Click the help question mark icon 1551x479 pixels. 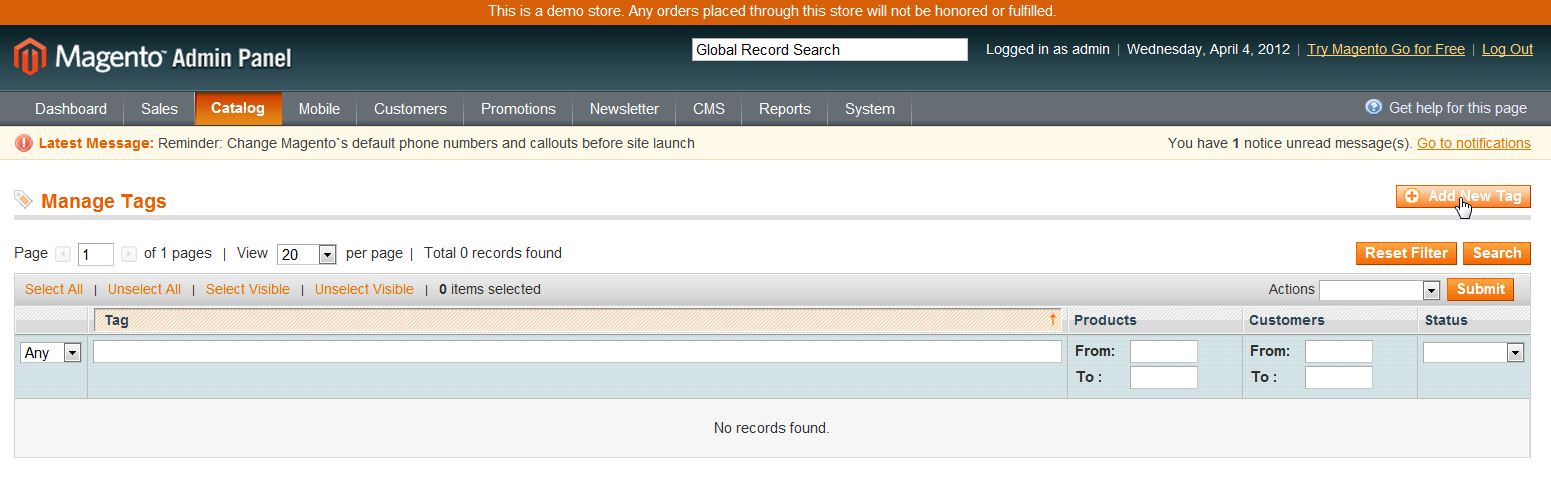(1374, 107)
